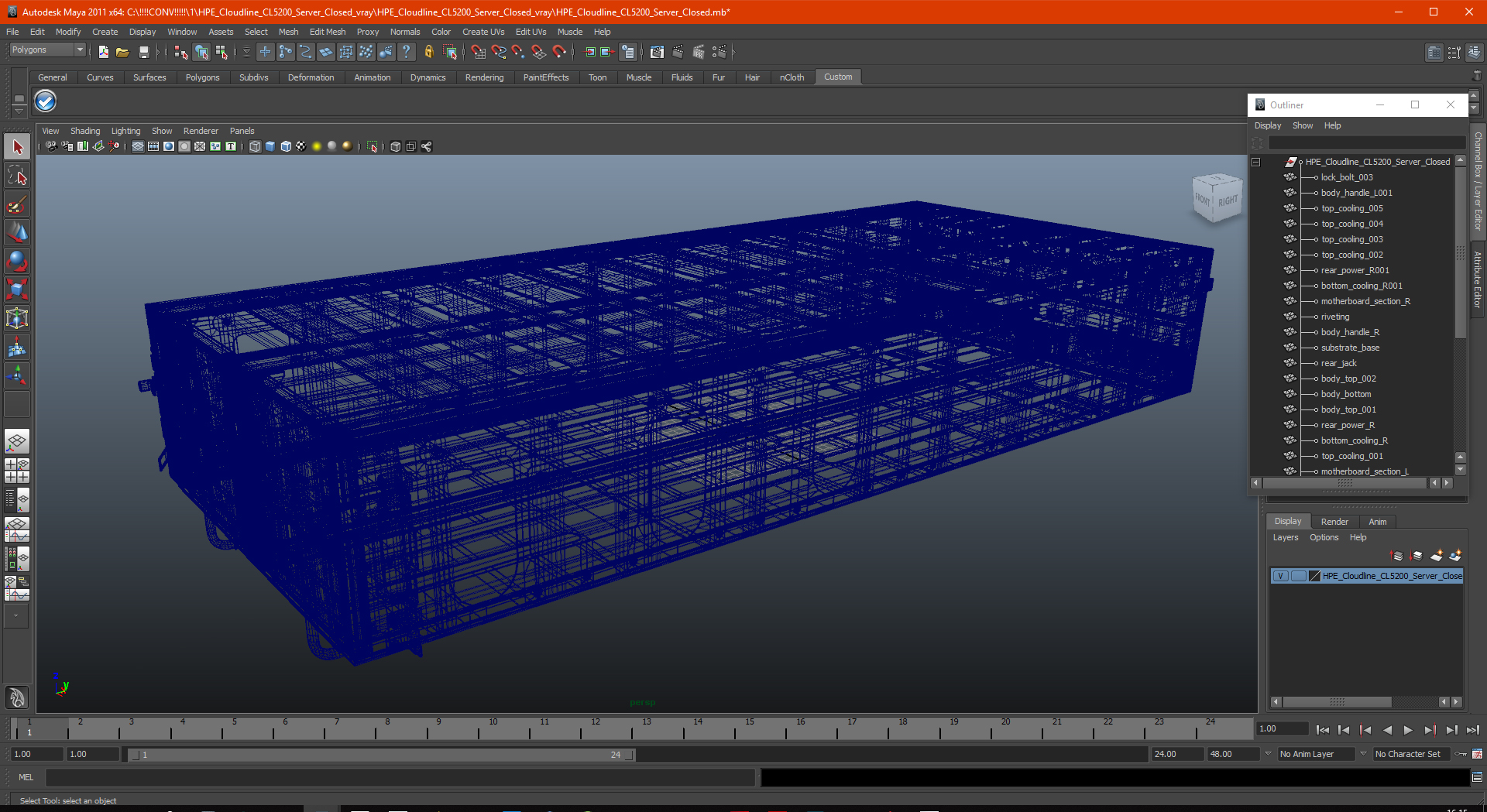Click frame 12 on the timeline
The width and height of the screenshot is (1487, 812).
[595, 728]
